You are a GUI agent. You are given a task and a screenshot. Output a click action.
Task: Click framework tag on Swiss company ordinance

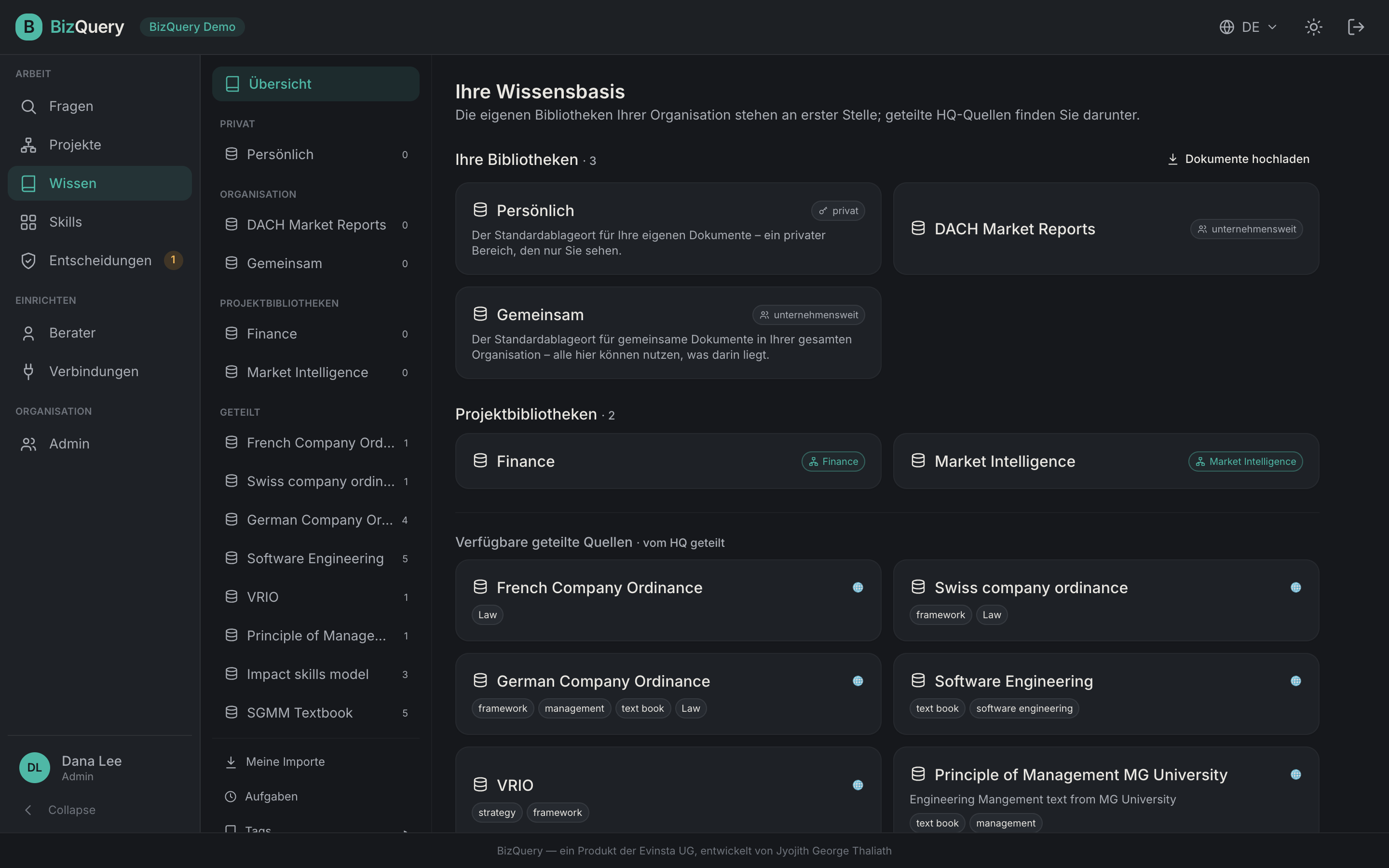pyautogui.click(x=940, y=615)
